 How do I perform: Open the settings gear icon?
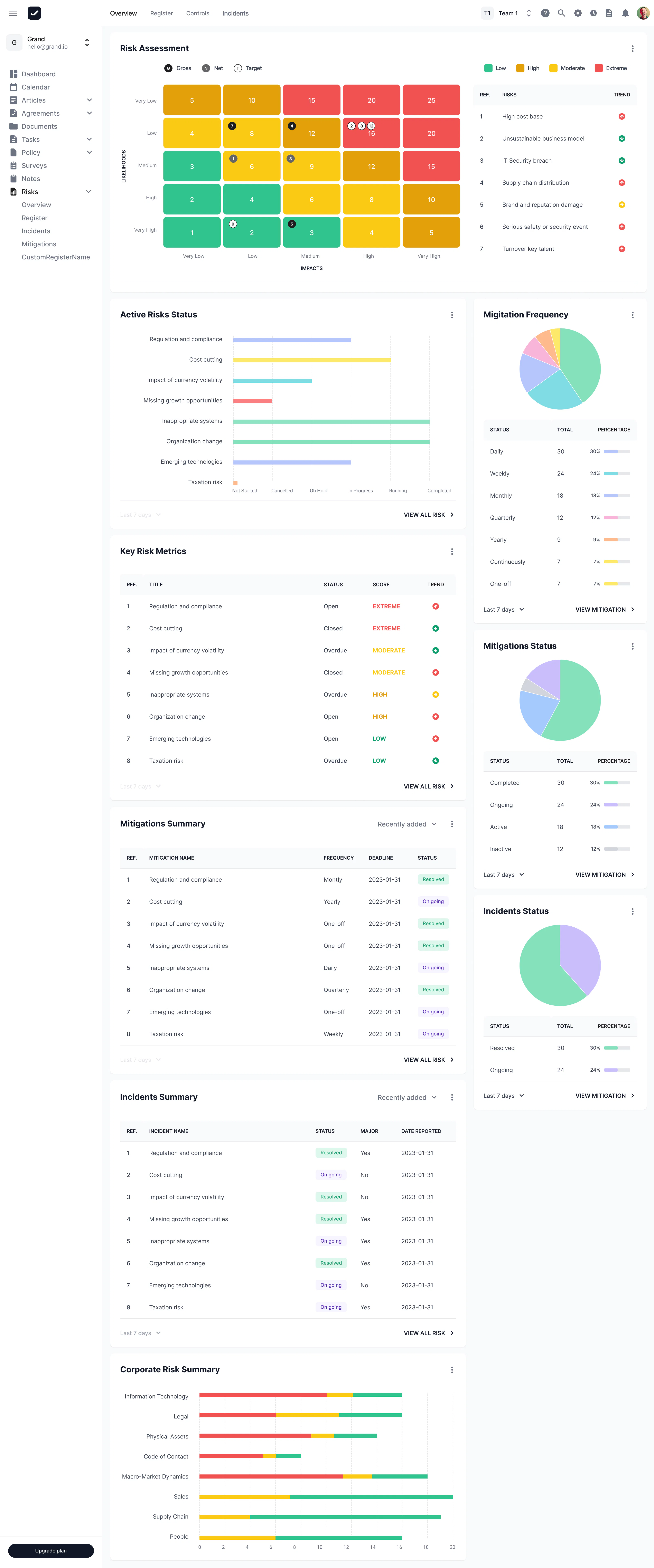(578, 13)
